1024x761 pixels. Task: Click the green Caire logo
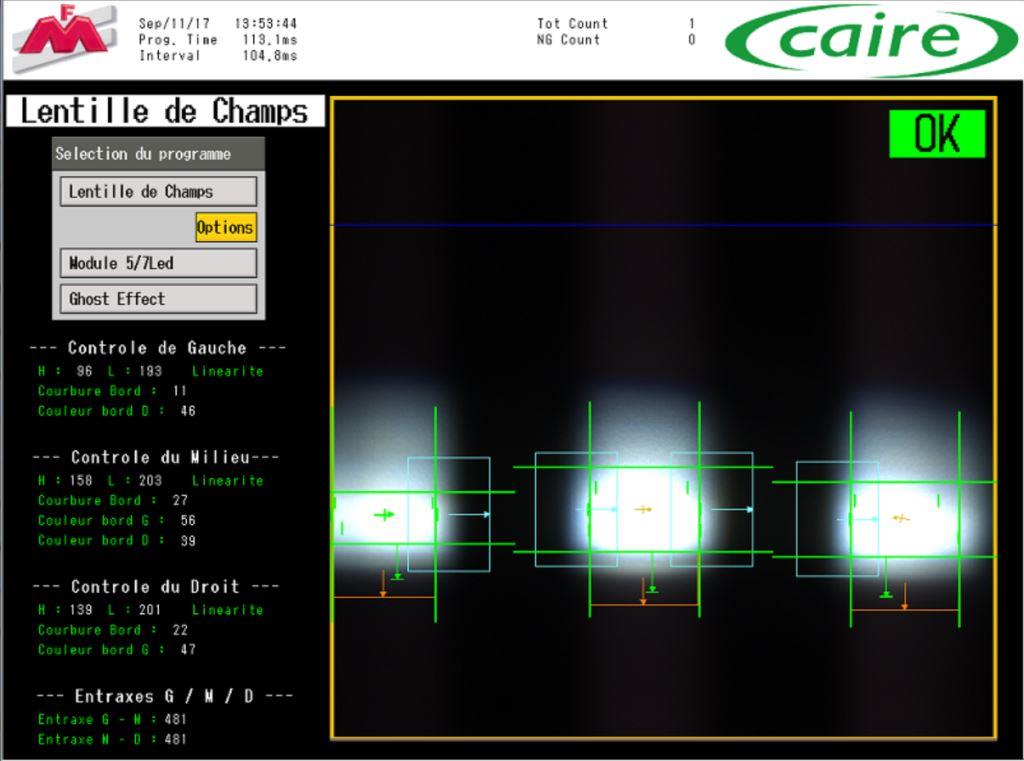[x=870, y=40]
